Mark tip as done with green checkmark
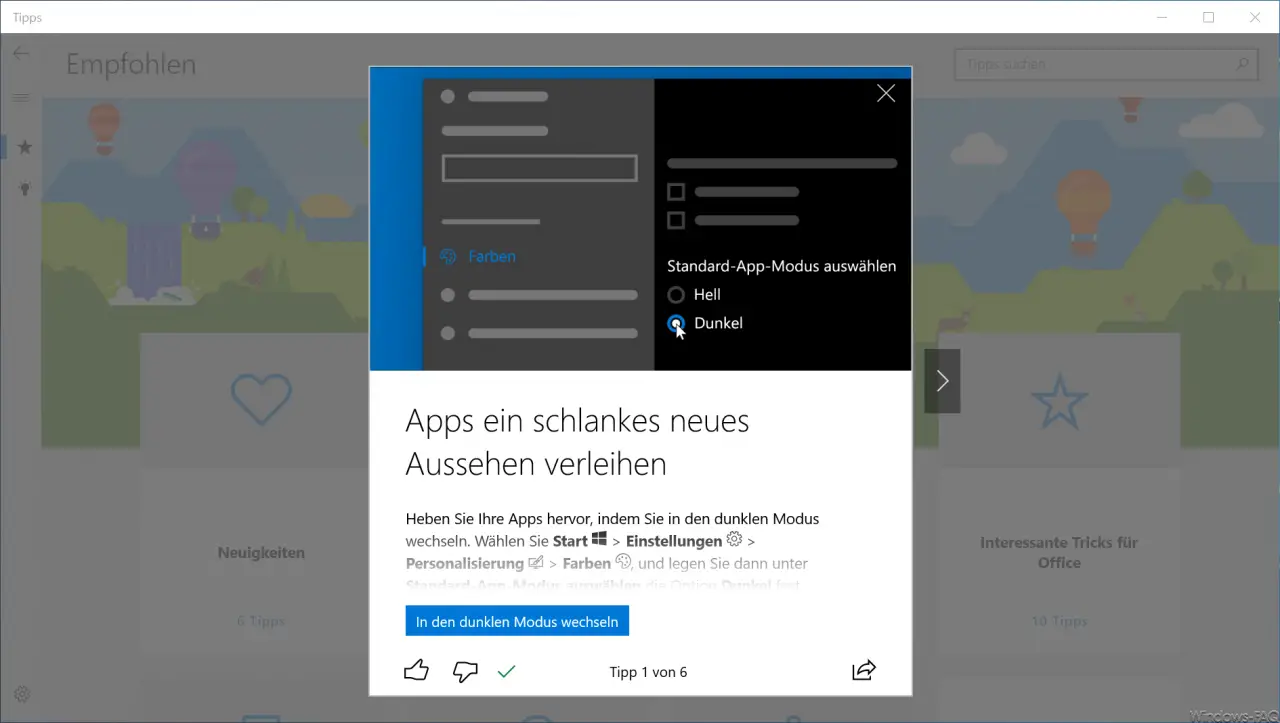This screenshot has width=1280, height=723. click(x=506, y=671)
